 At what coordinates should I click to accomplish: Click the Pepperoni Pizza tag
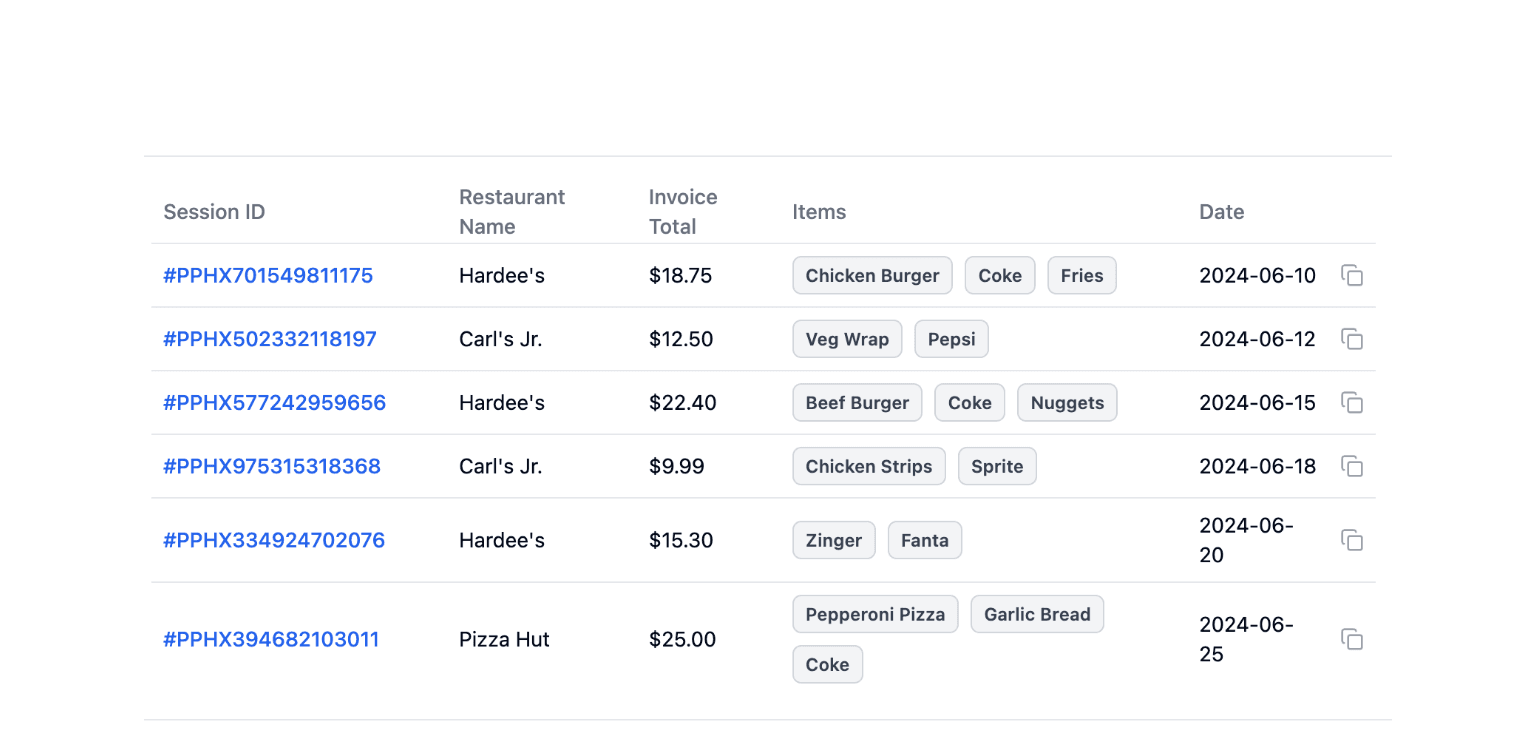pyautogui.click(x=875, y=615)
